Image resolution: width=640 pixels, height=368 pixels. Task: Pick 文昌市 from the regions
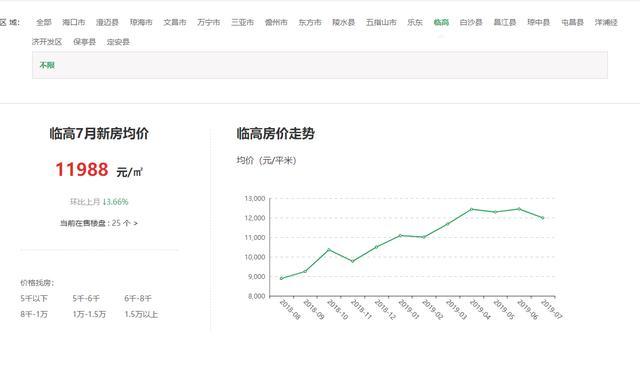coord(175,22)
